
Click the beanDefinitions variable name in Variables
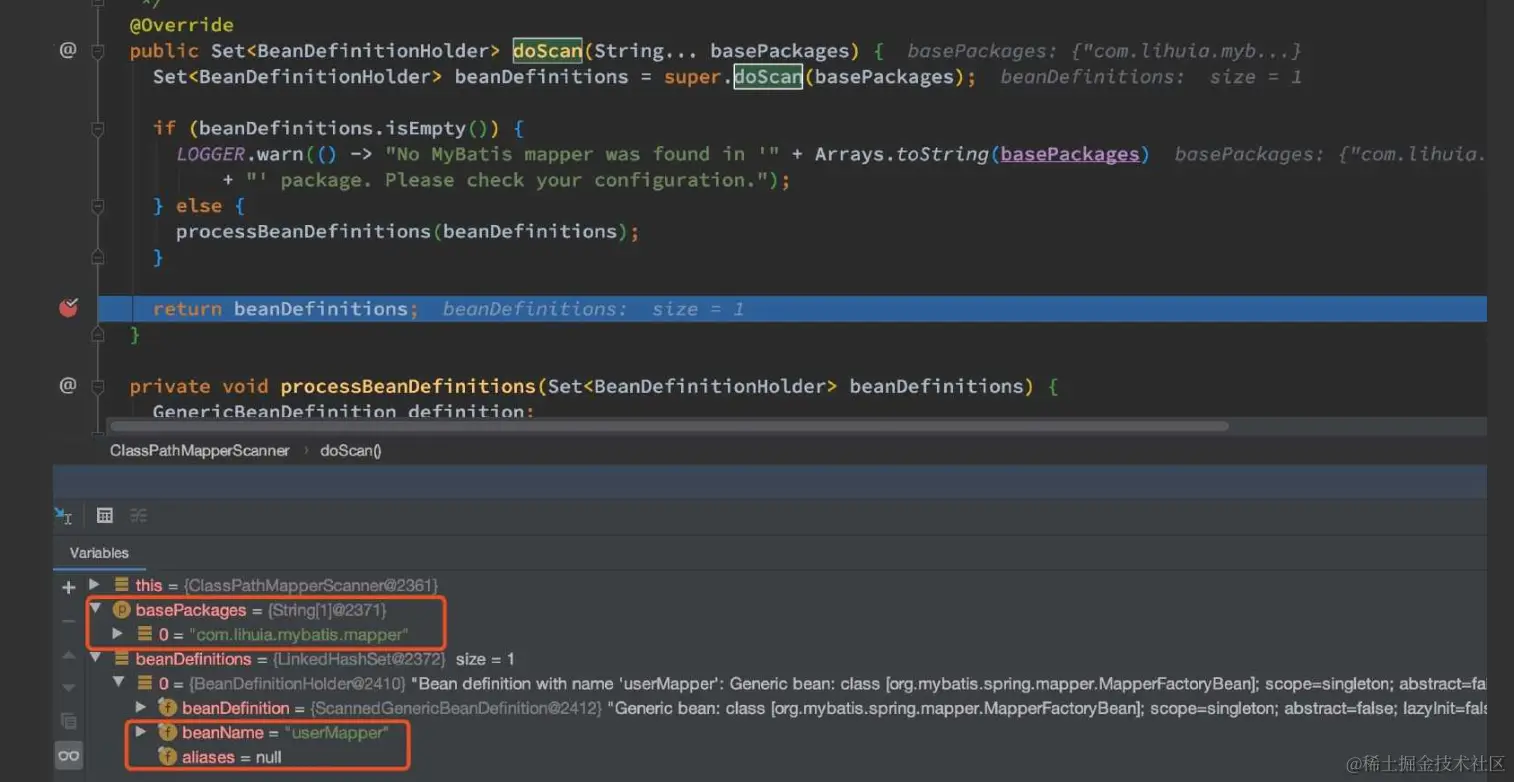pyautogui.click(x=194, y=659)
